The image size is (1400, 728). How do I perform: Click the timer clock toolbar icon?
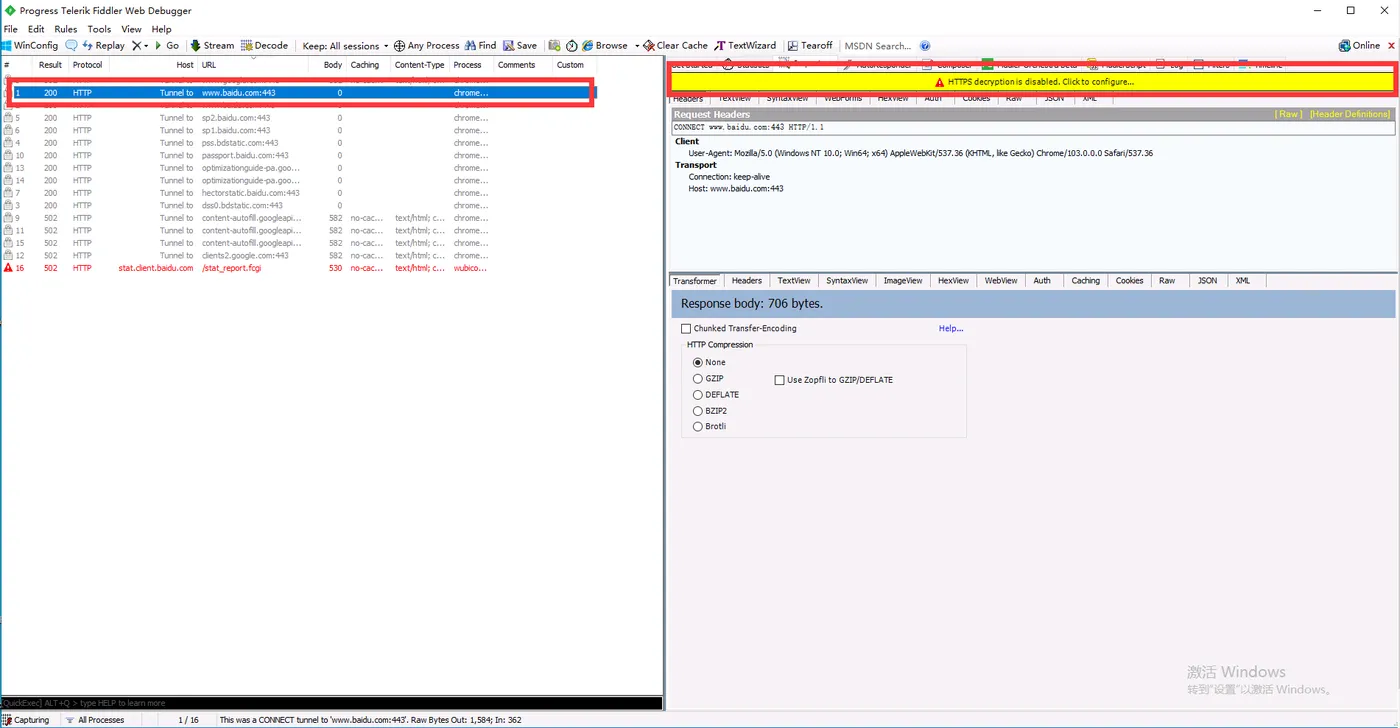[571, 46]
